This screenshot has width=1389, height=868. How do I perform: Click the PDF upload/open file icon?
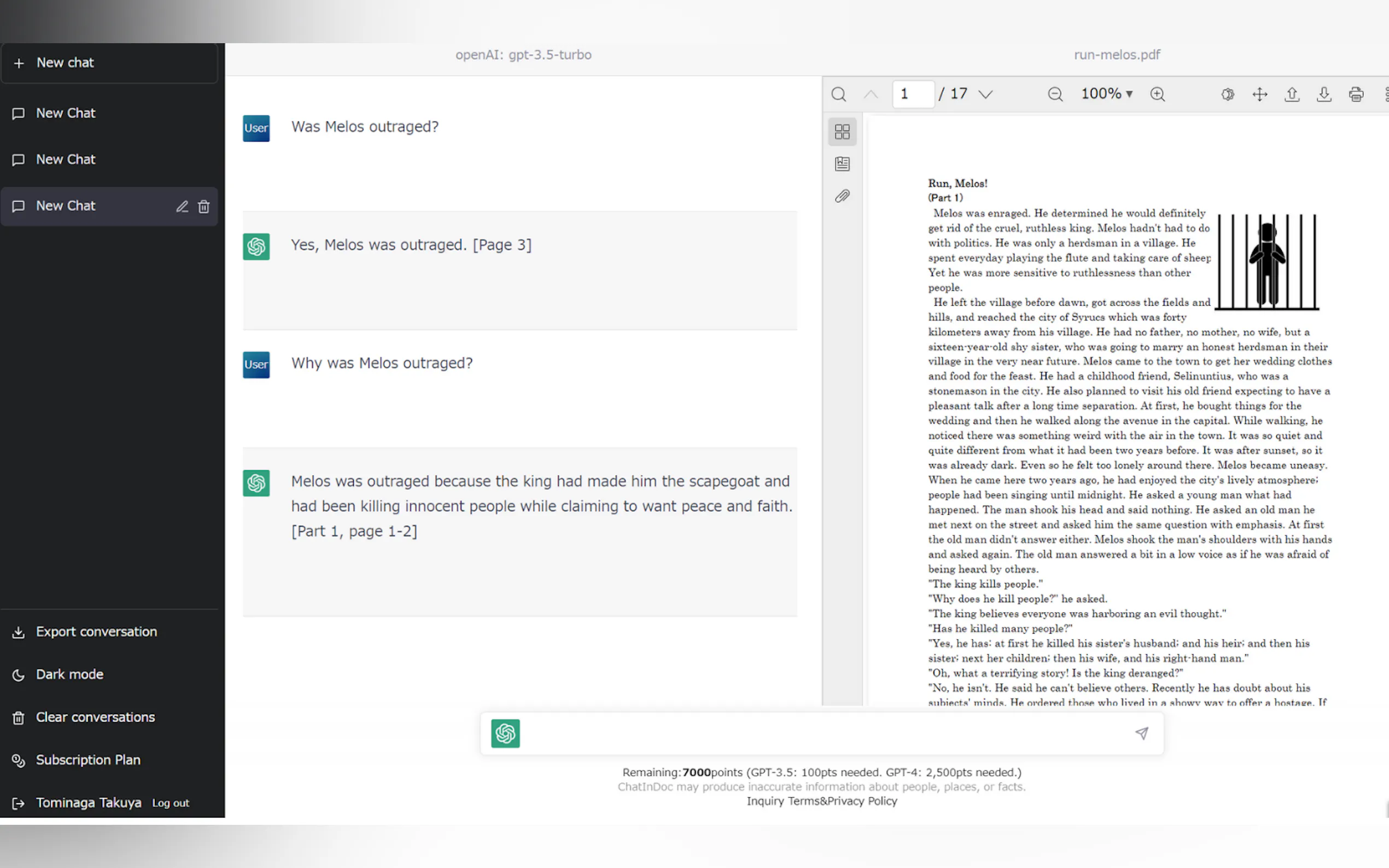coord(1292,94)
